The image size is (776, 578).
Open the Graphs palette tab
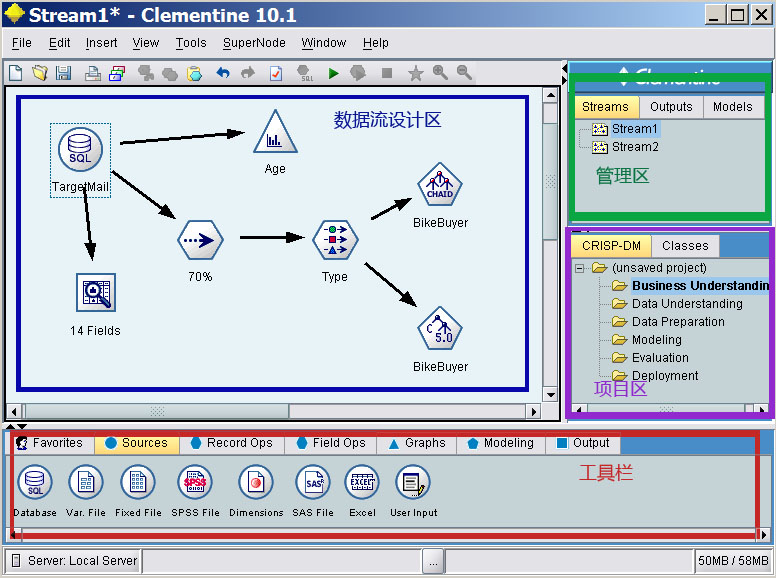coord(417,443)
